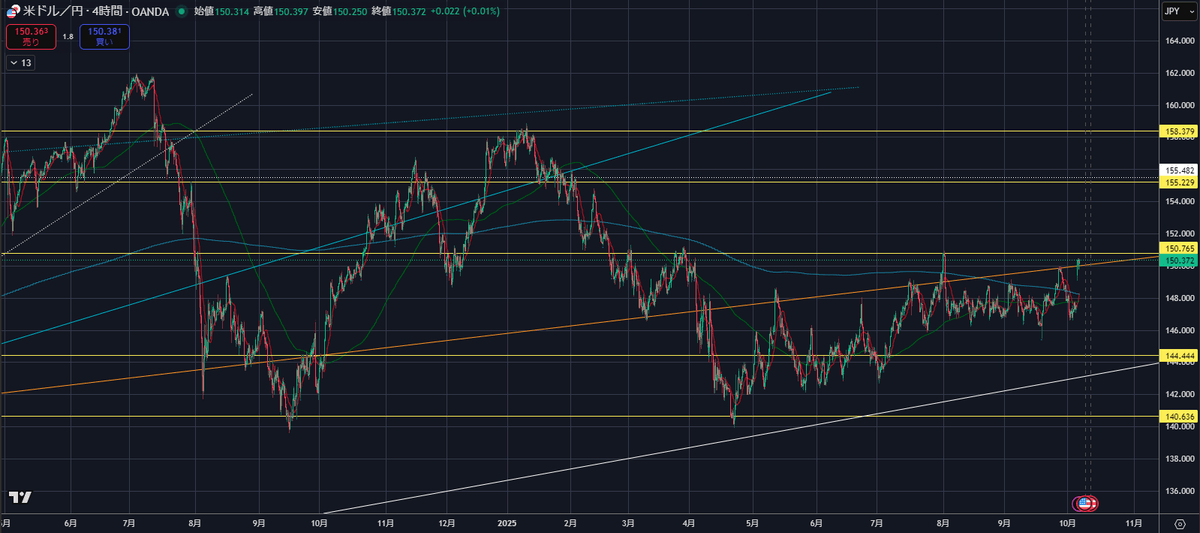Click the 10月 label next to 11月
Screen dimensions: 1200x533
coord(1067,523)
